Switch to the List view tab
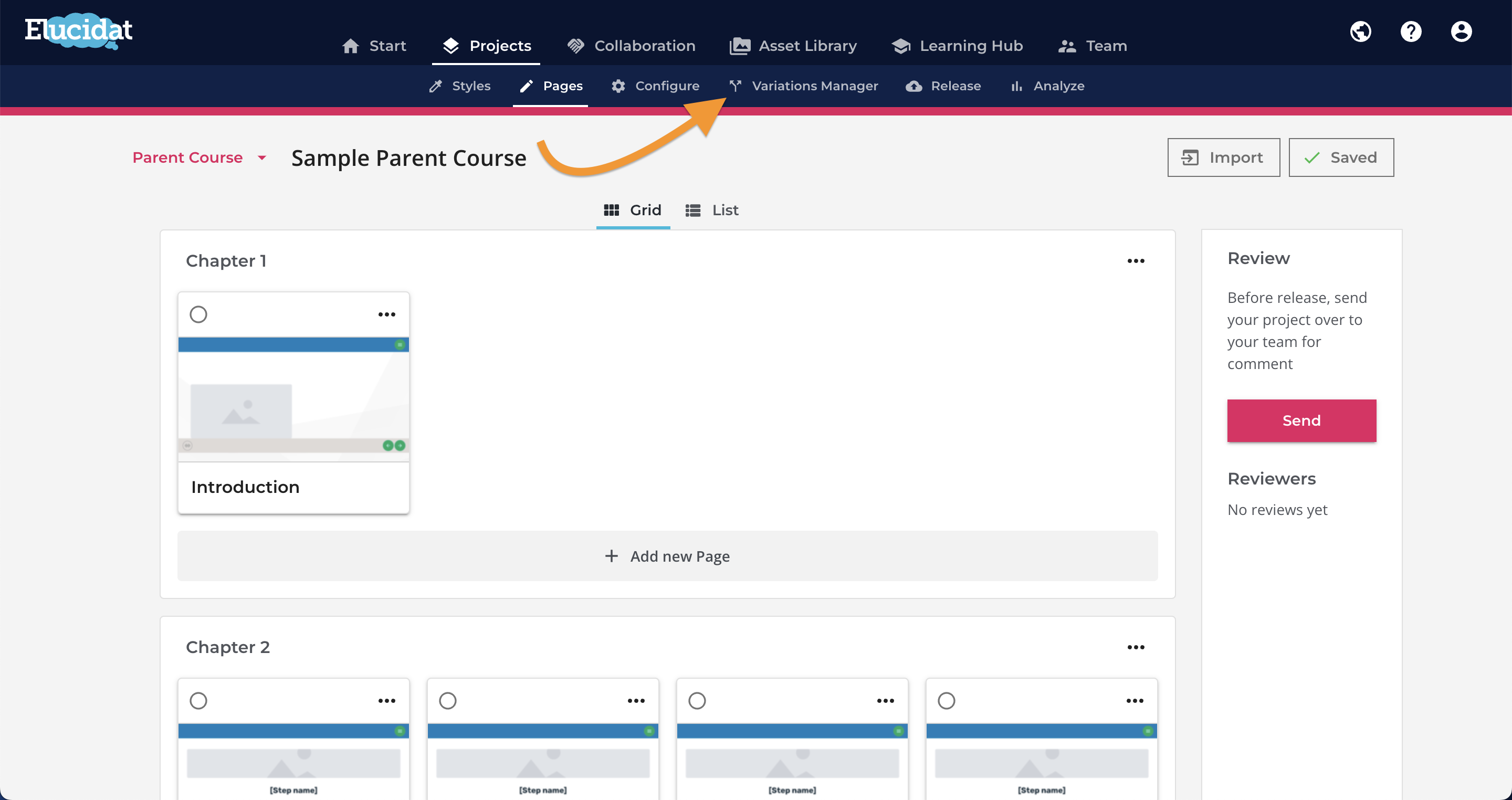The height and width of the screenshot is (800, 1512). [712, 210]
